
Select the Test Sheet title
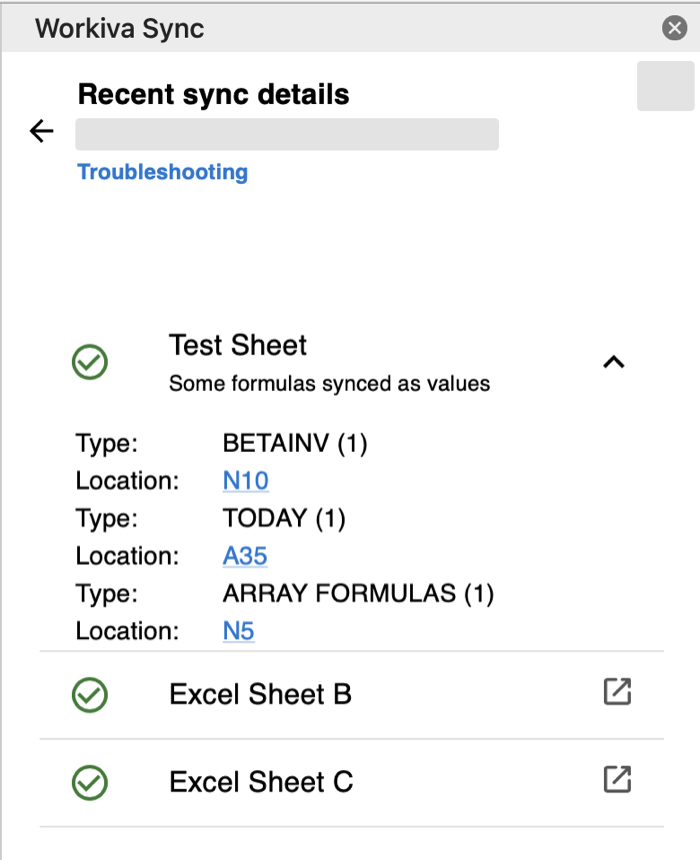pyautogui.click(x=238, y=345)
